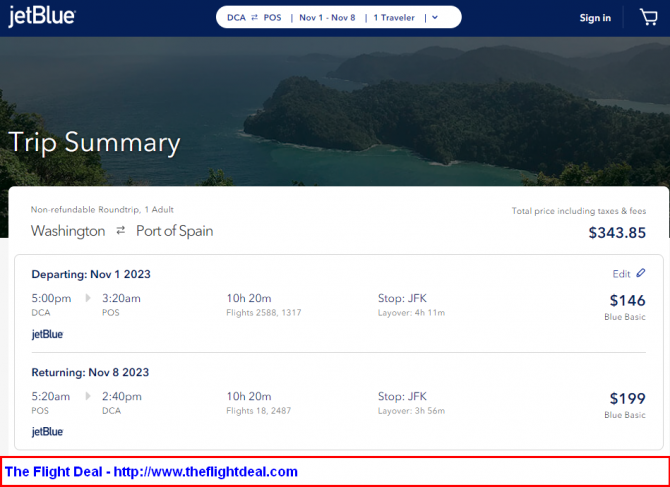
Task: Click Total price including taxes & fees
Action: pos(579,211)
